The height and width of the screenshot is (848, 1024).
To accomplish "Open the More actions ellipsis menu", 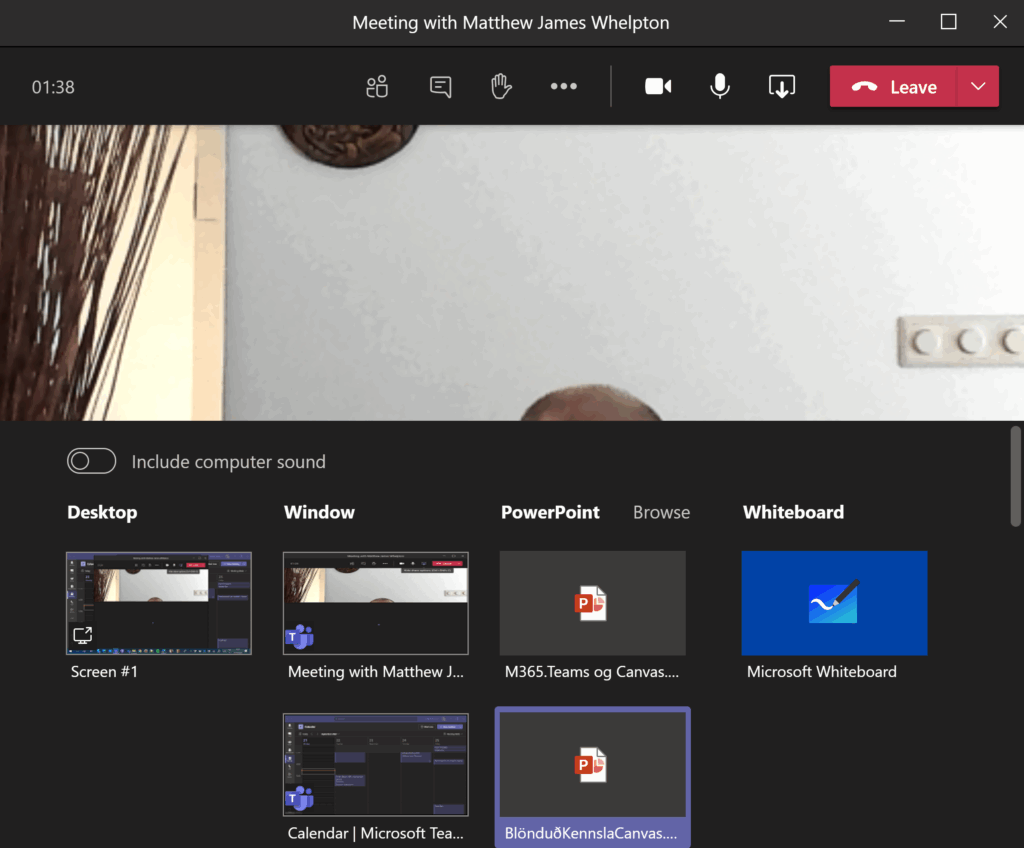I will pos(564,87).
